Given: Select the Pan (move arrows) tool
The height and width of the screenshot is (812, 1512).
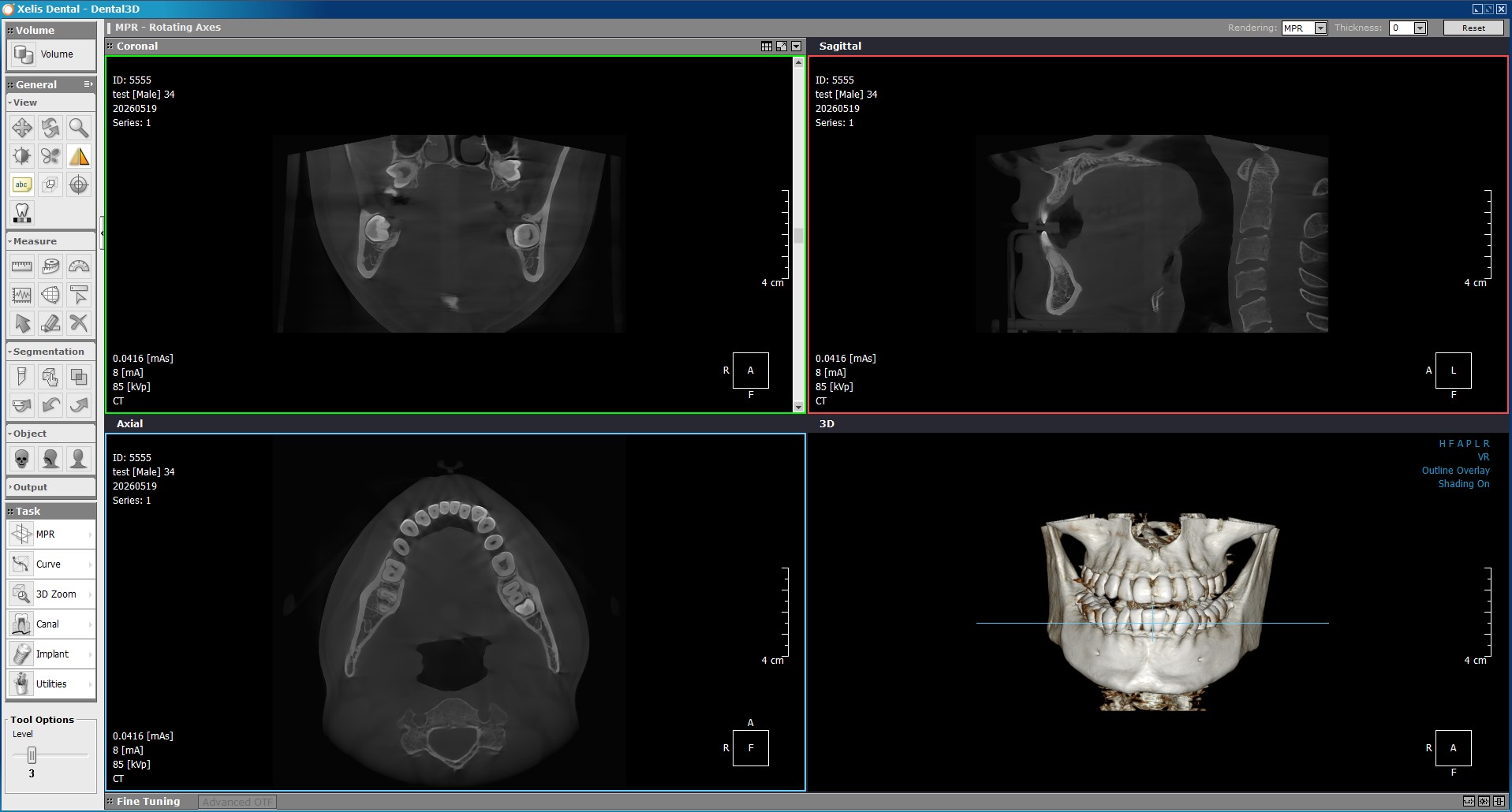Looking at the screenshot, I should 22,128.
